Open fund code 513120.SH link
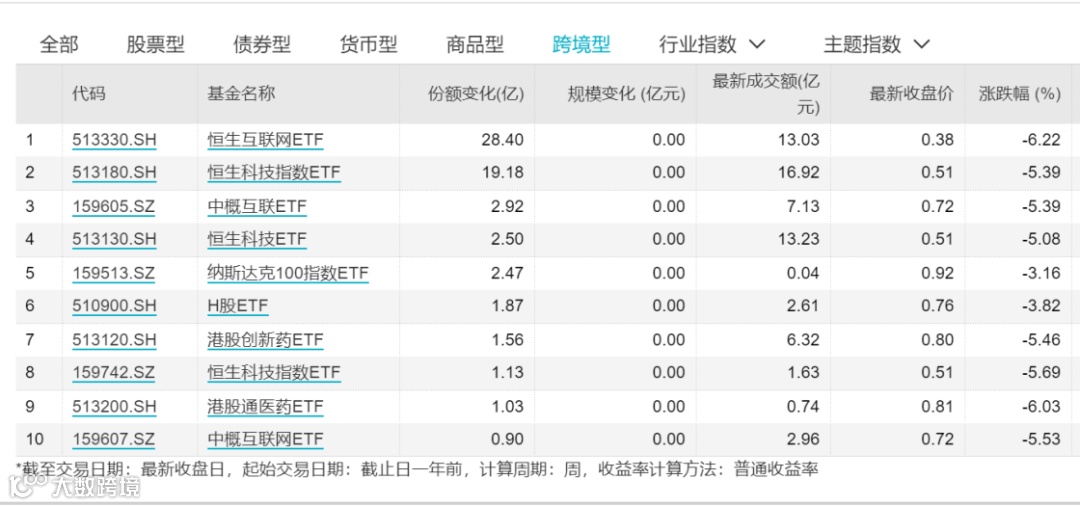The height and width of the screenshot is (506, 1080). tap(114, 340)
